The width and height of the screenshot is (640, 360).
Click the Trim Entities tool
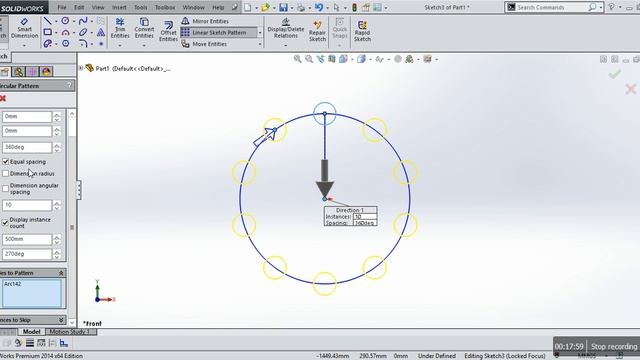coord(120,28)
